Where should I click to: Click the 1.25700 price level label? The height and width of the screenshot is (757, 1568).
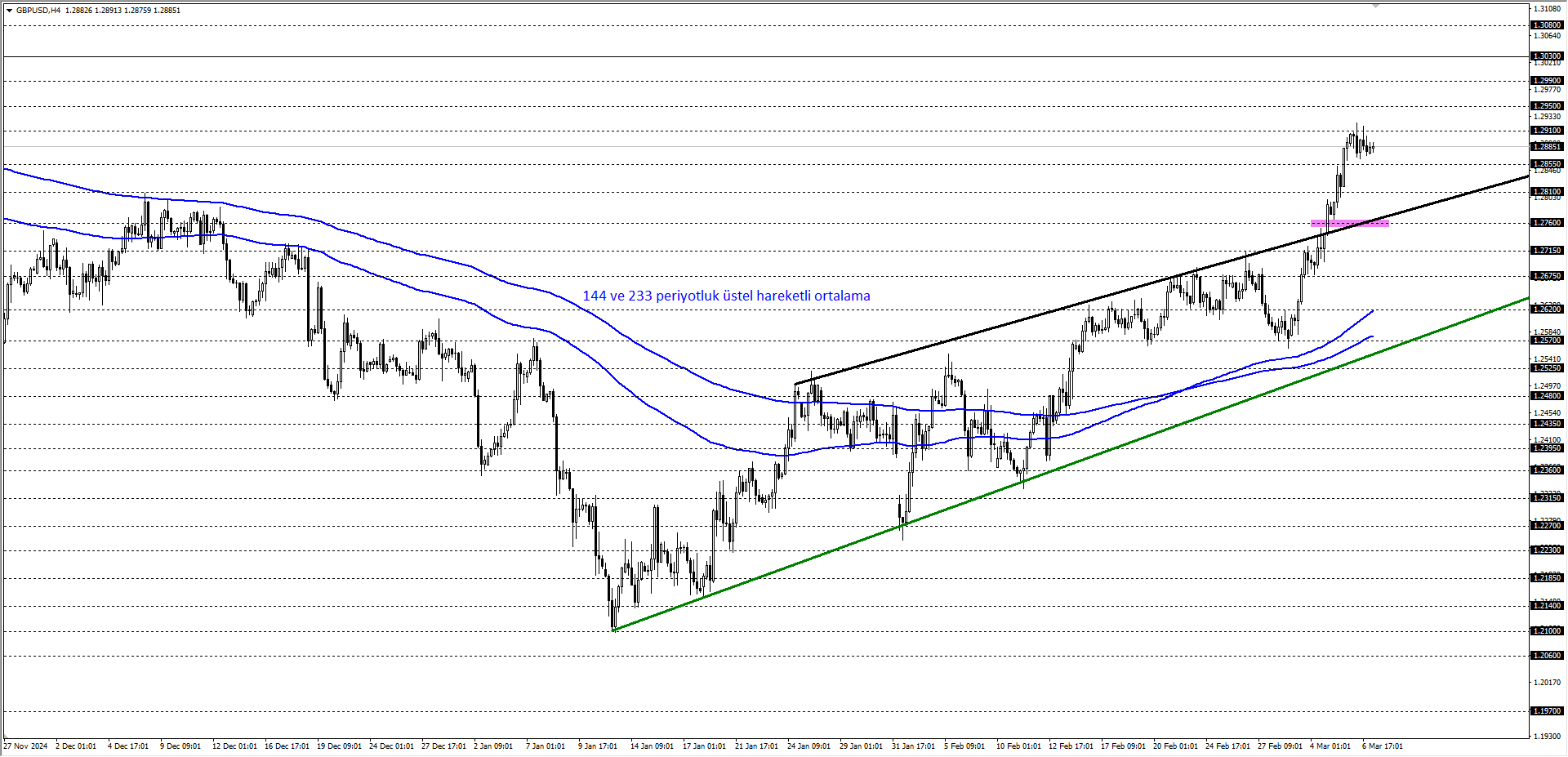1547,341
